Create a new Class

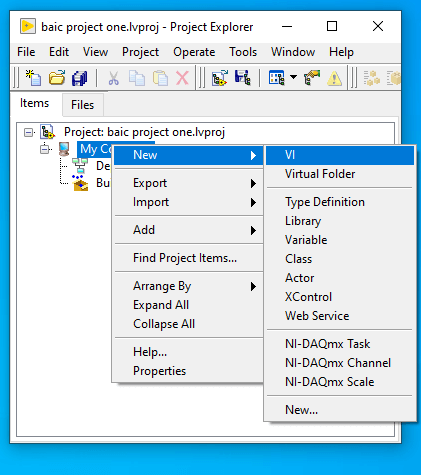[x=340, y=259]
